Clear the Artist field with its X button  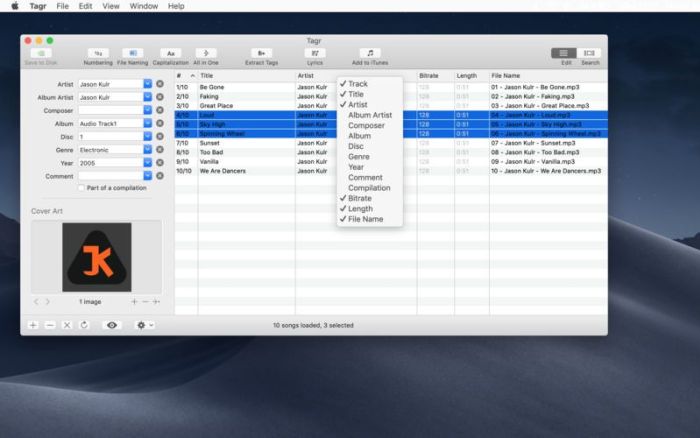click(160, 84)
